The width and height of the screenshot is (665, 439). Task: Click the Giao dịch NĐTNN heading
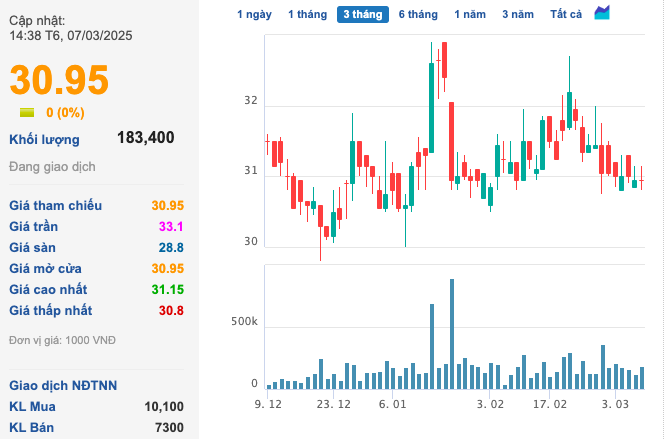[63, 385]
